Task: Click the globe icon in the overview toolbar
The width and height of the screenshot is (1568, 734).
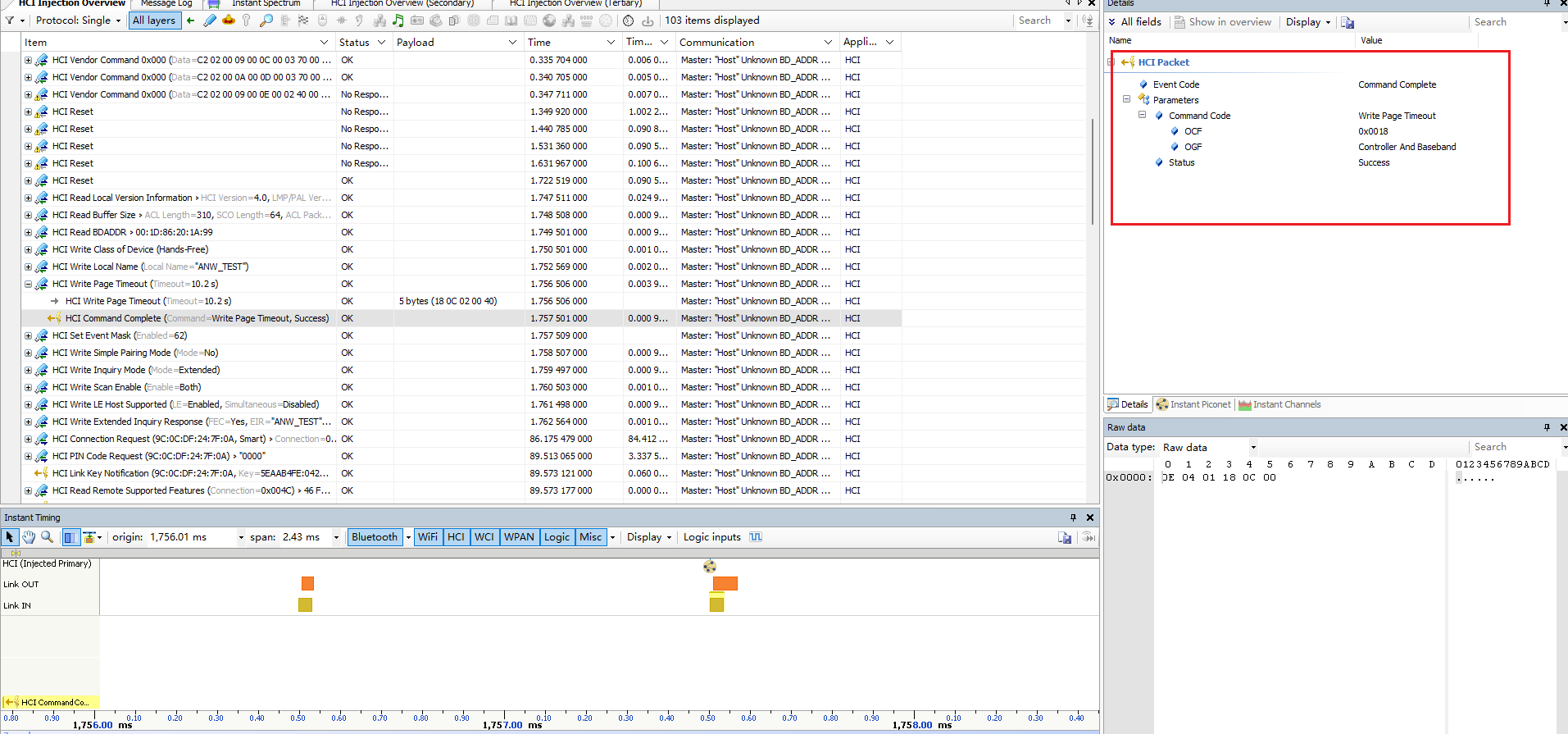Action: pos(549,21)
